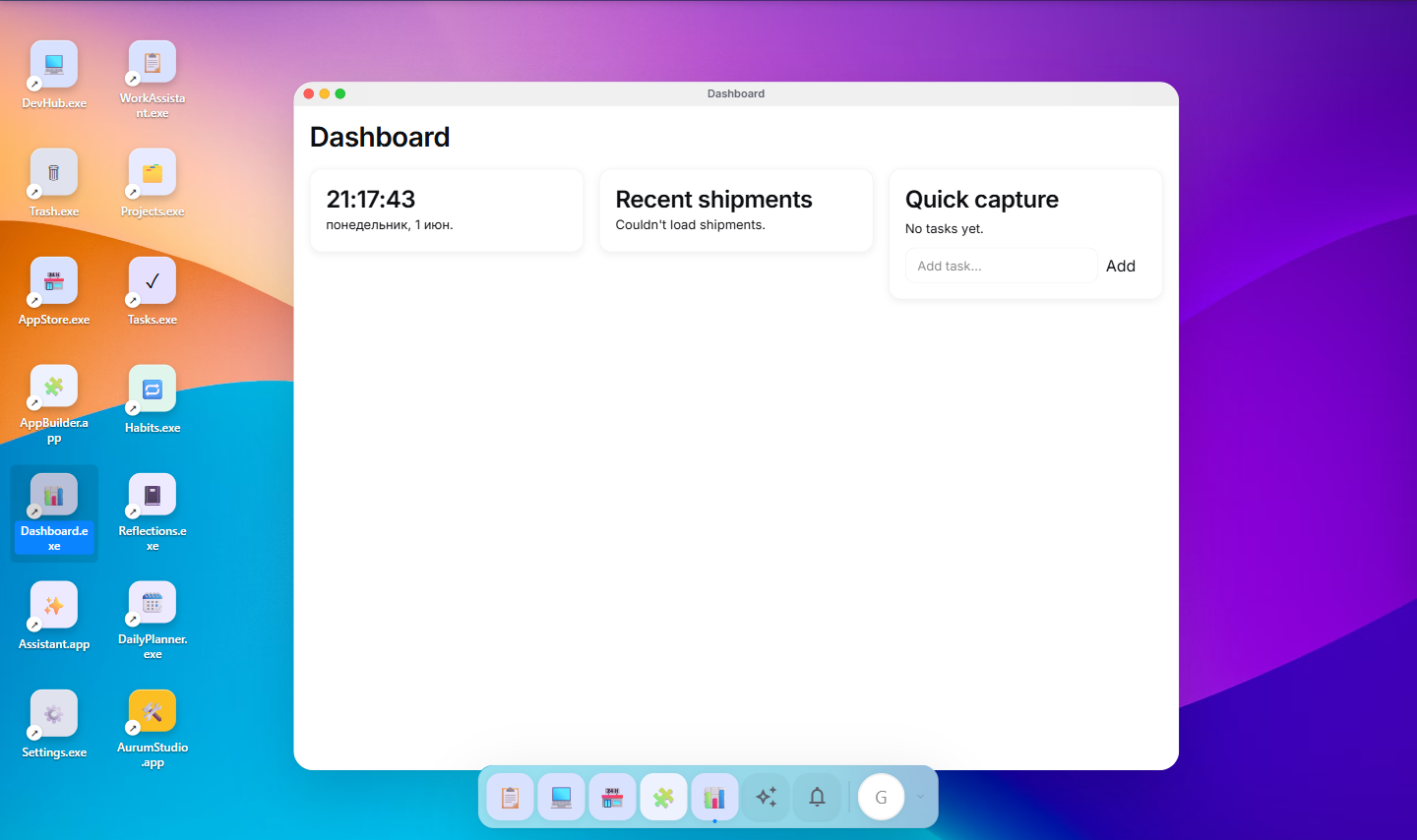Focus the Add task input field
The height and width of the screenshot is (840, 1417).
coord(1001,266)
